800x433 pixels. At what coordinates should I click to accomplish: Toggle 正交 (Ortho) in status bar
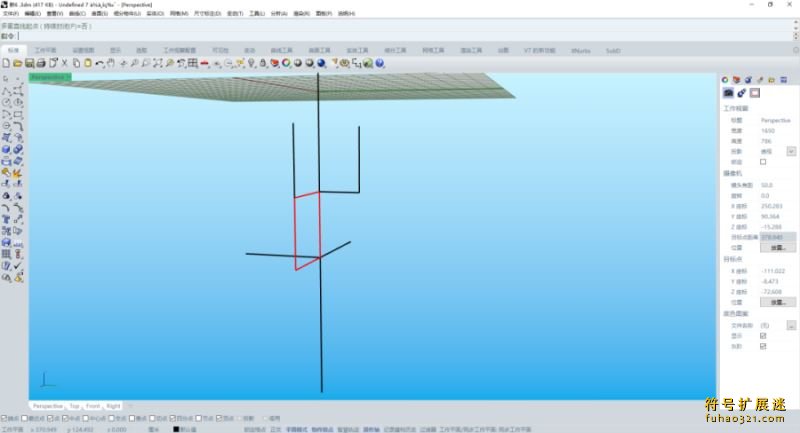[x=276, y=429]
